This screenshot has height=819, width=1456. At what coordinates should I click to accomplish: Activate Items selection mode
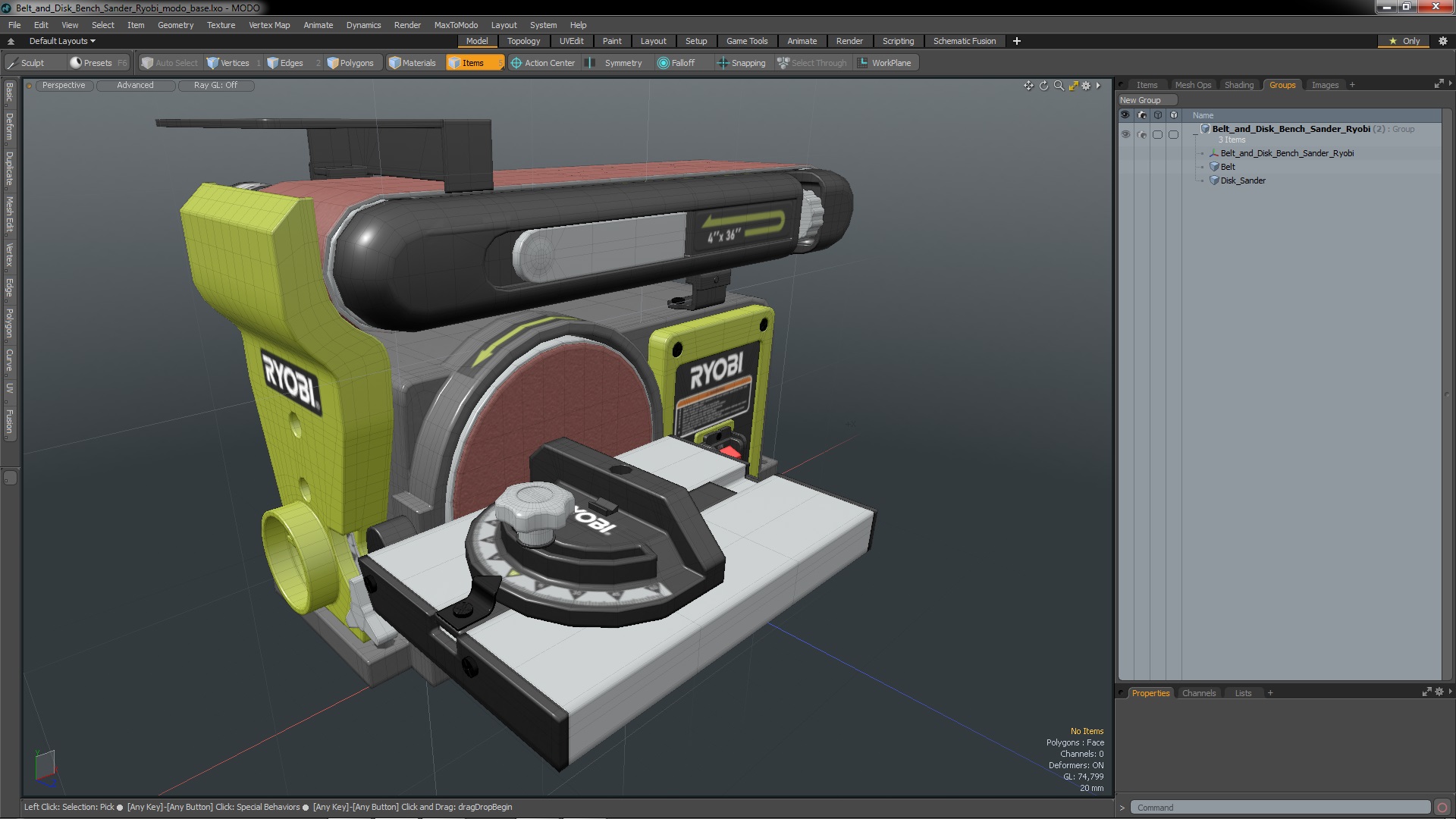473,63
